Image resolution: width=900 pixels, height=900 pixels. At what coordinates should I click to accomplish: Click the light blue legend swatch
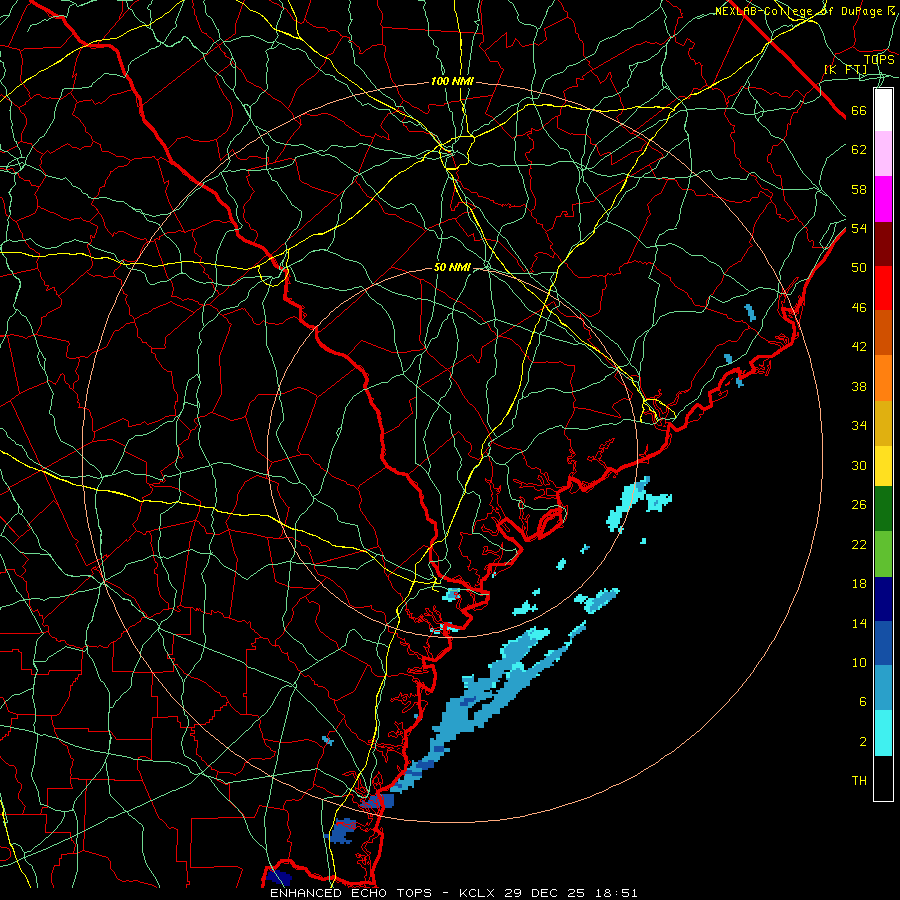(x=883, y=688)
